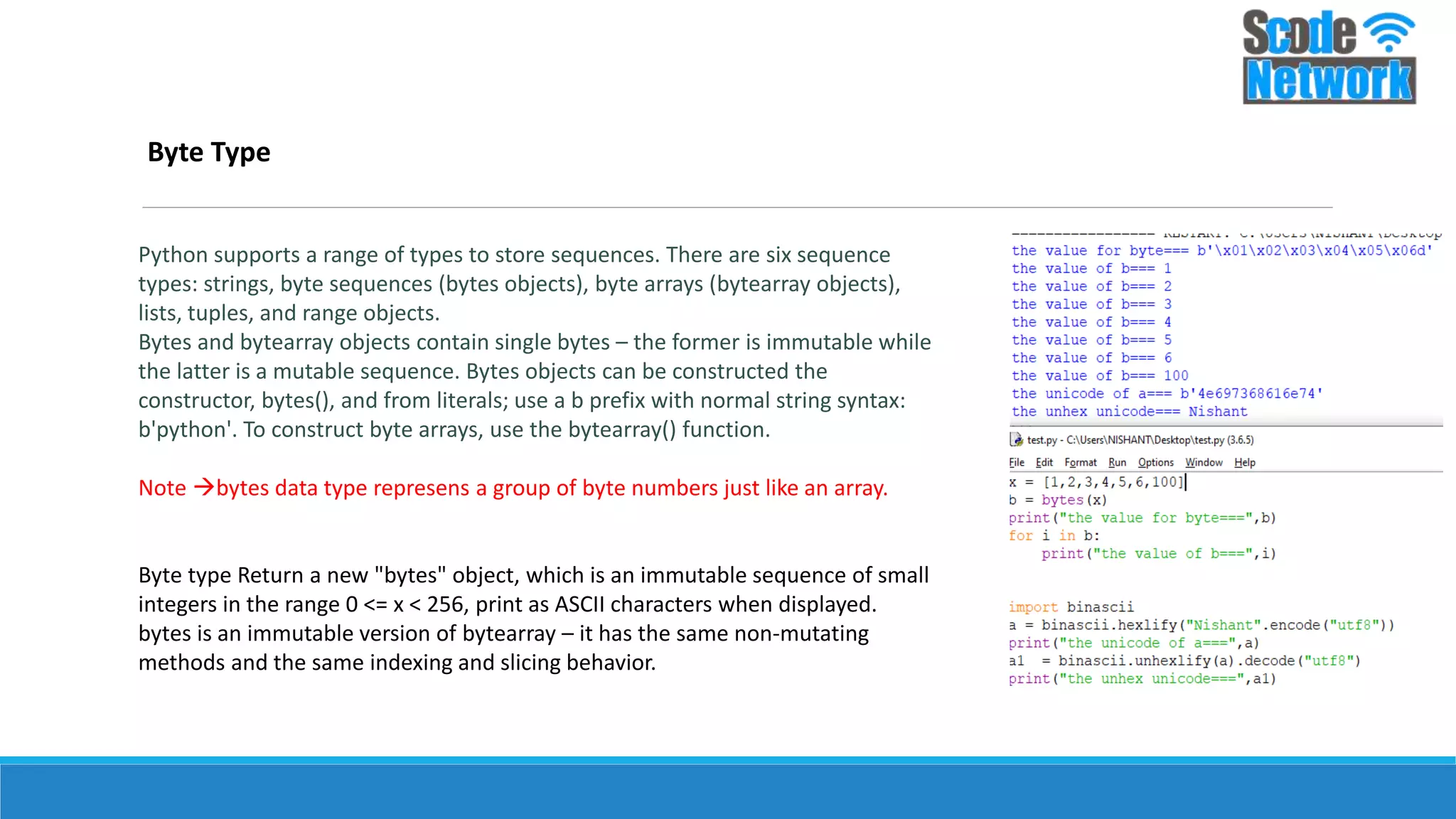Open the Window menu in the test.py window
The height and width of the screenshot is (819, 1456).
[x=1204, y=463]
